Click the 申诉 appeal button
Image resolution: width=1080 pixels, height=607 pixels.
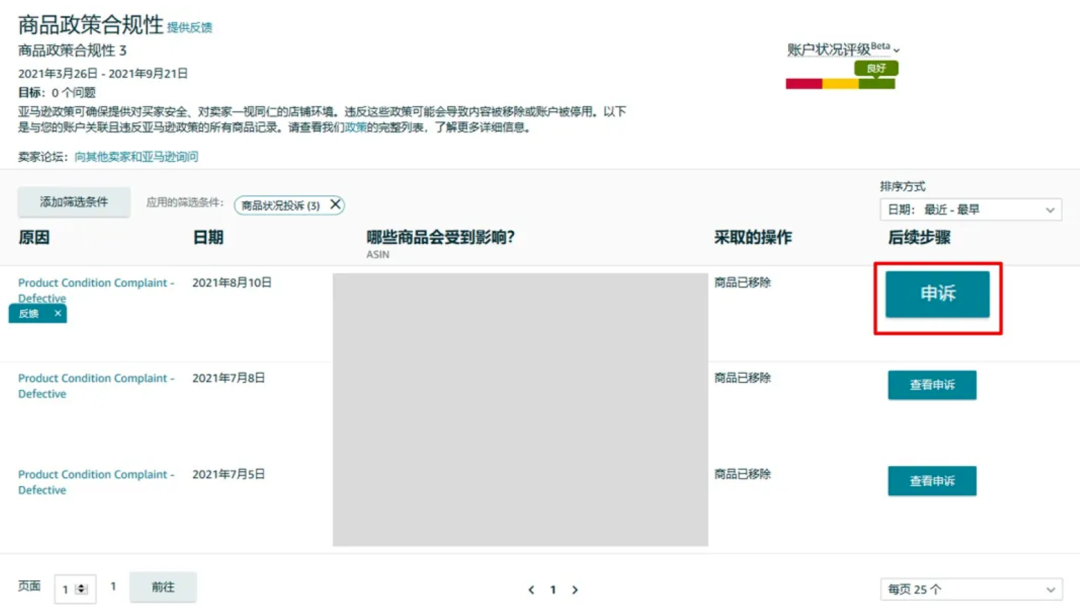(937, 294)
